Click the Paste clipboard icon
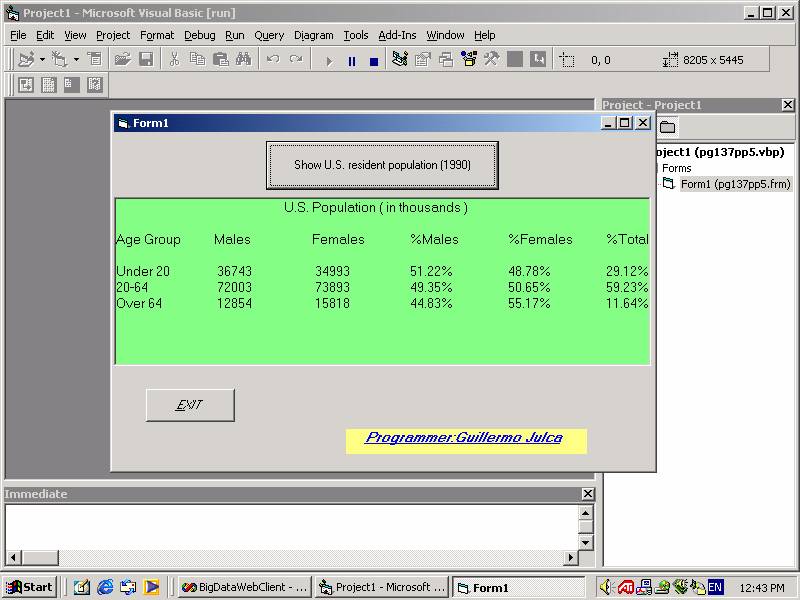 coord(220,60)
